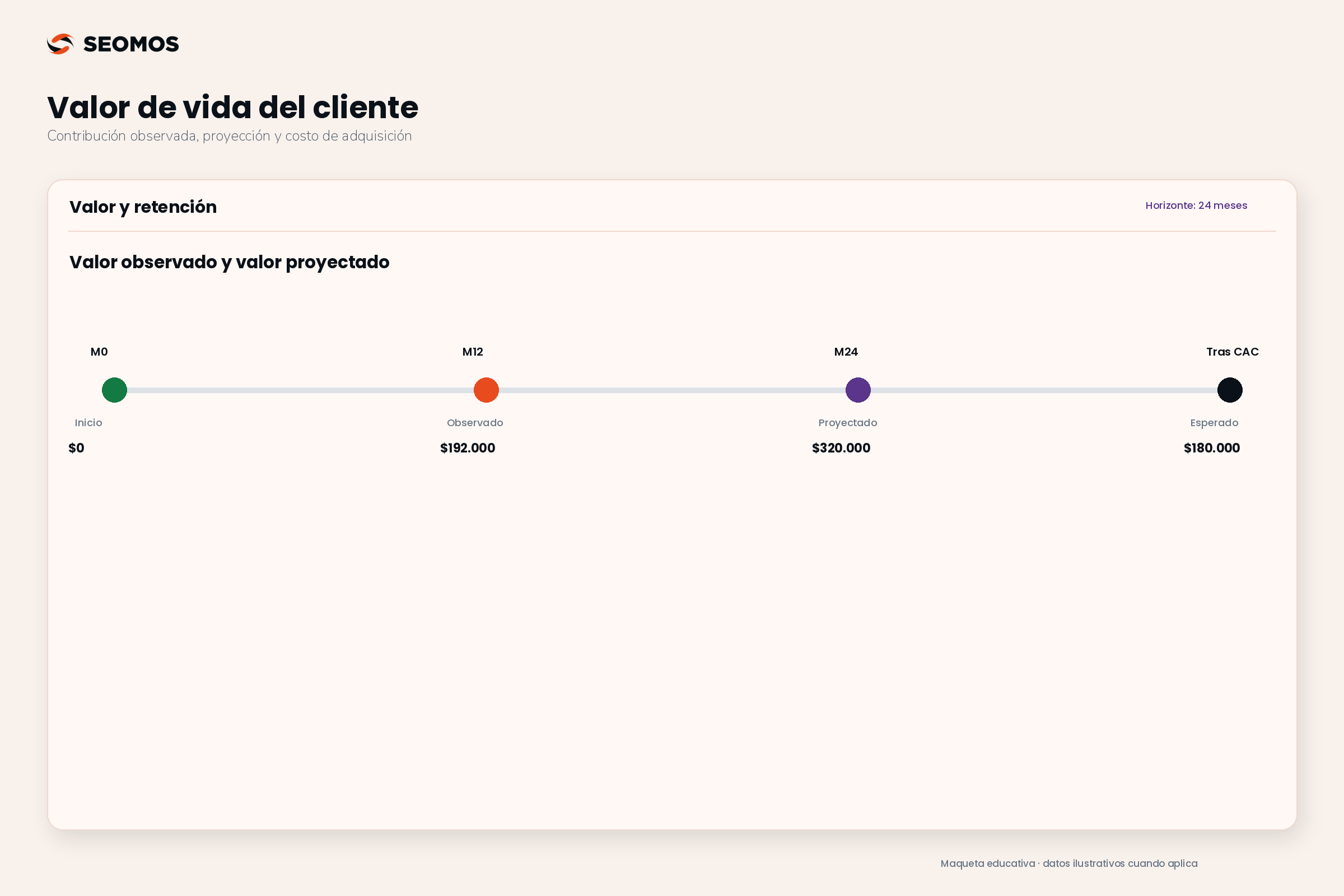Click the Valor y retención card title
The width and height of the screenshot is (1344, 896).
pyautogui.click(x=143, y=207)
